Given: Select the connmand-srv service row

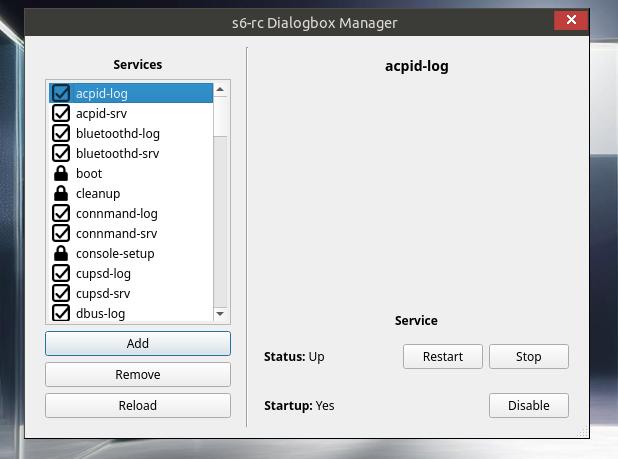Looking at the screenshot, I should pyautogui.click(x=131, y=233).
